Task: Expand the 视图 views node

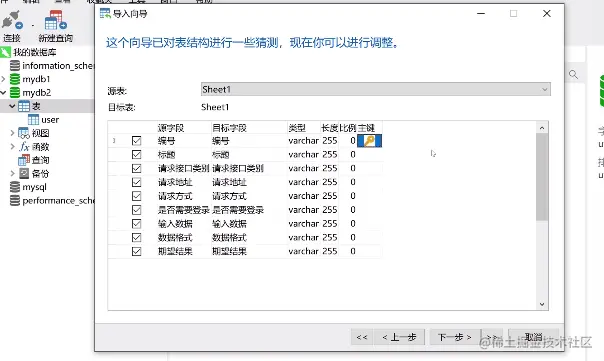Action: click(x=12, y=133)
